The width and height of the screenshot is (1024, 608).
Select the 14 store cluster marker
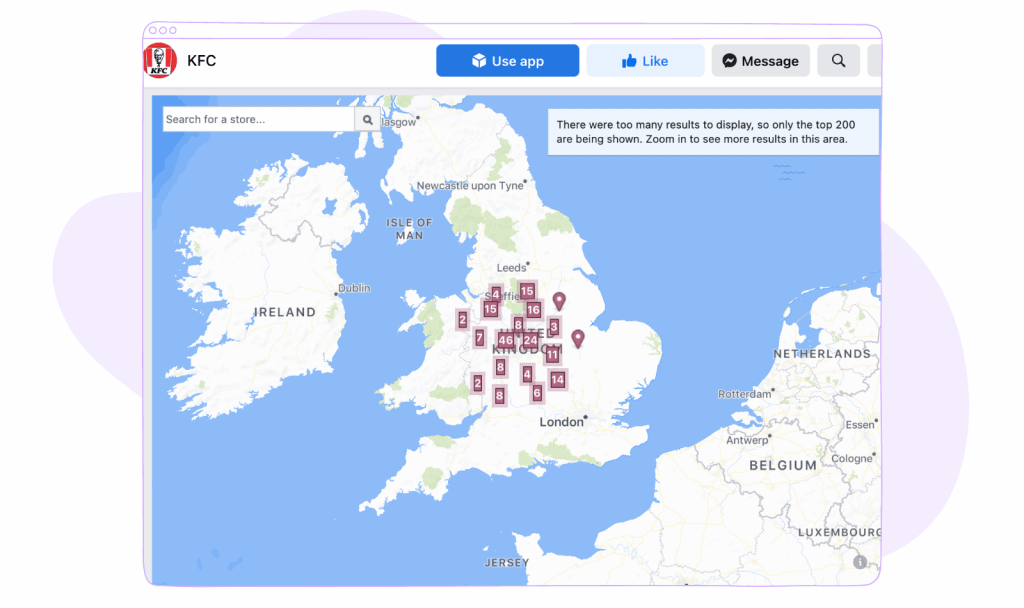pyautogui.click(x=557, y=379)
